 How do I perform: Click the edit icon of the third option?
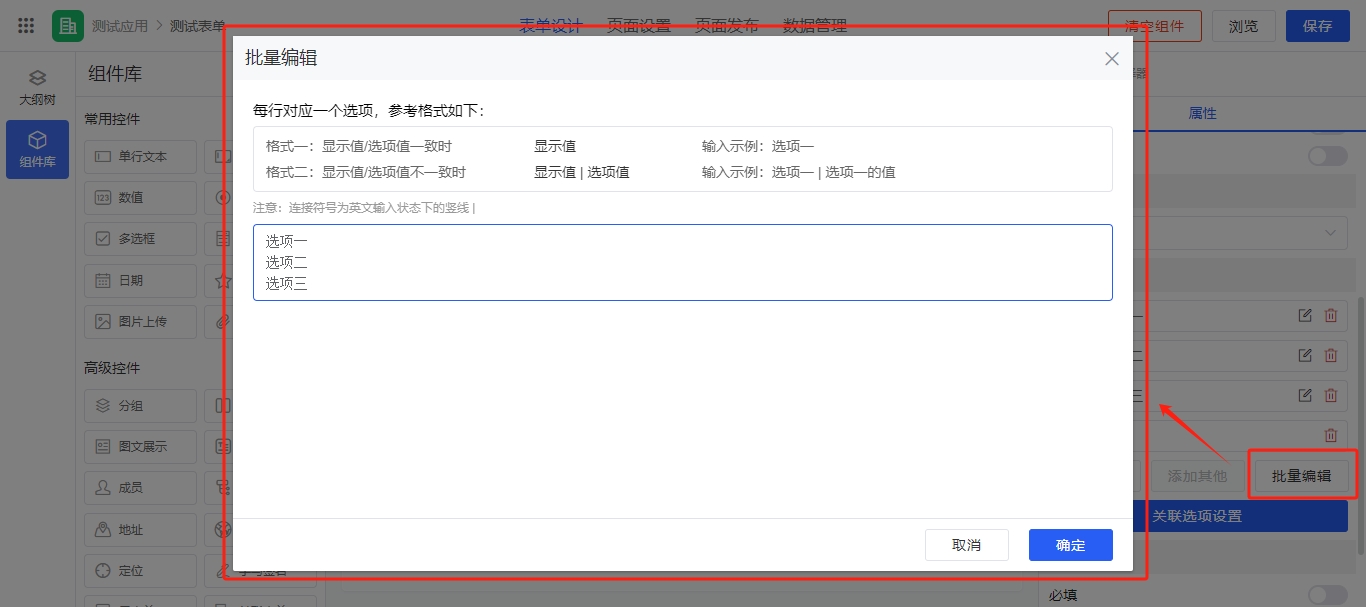pyautogui.click(x=1304, y=395)
